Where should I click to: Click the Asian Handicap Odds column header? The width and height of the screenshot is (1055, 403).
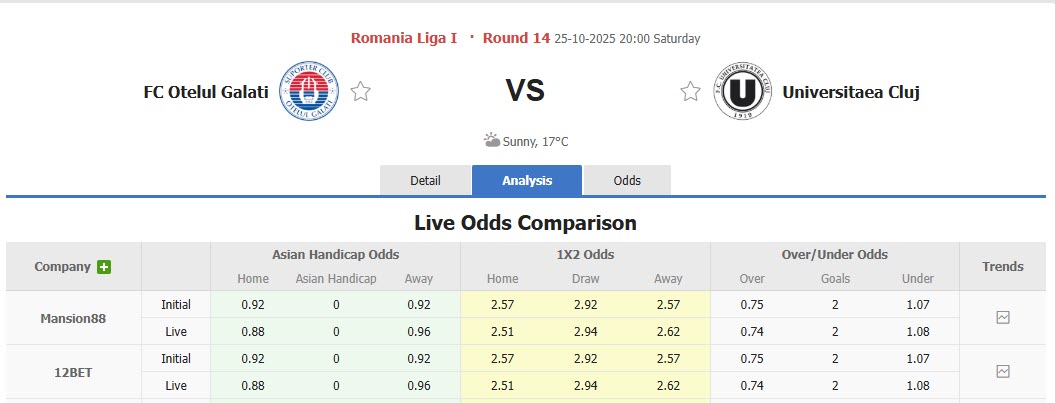click(x=335, y=254)
